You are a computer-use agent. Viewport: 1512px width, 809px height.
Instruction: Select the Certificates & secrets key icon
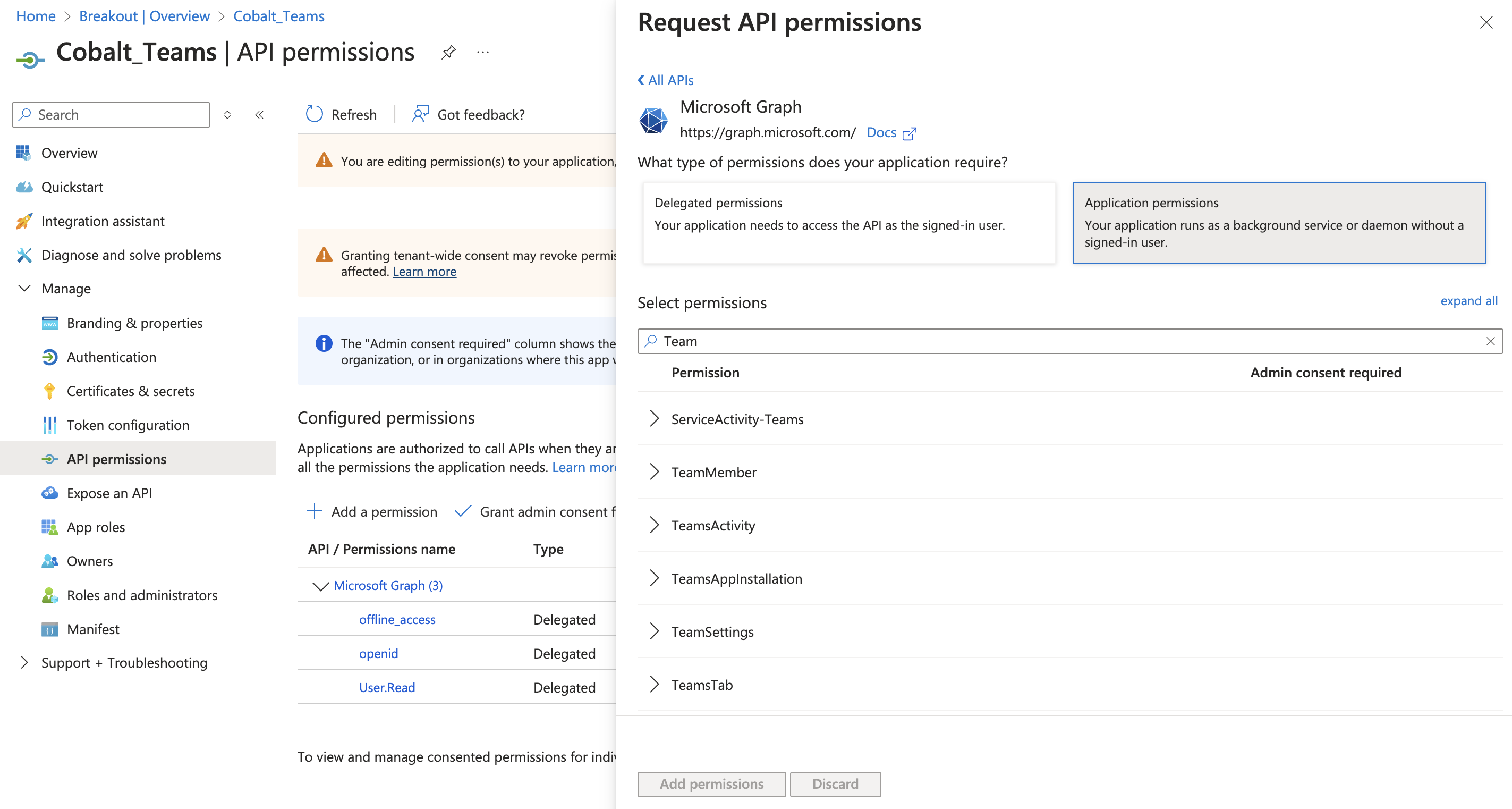click(50, 390)
